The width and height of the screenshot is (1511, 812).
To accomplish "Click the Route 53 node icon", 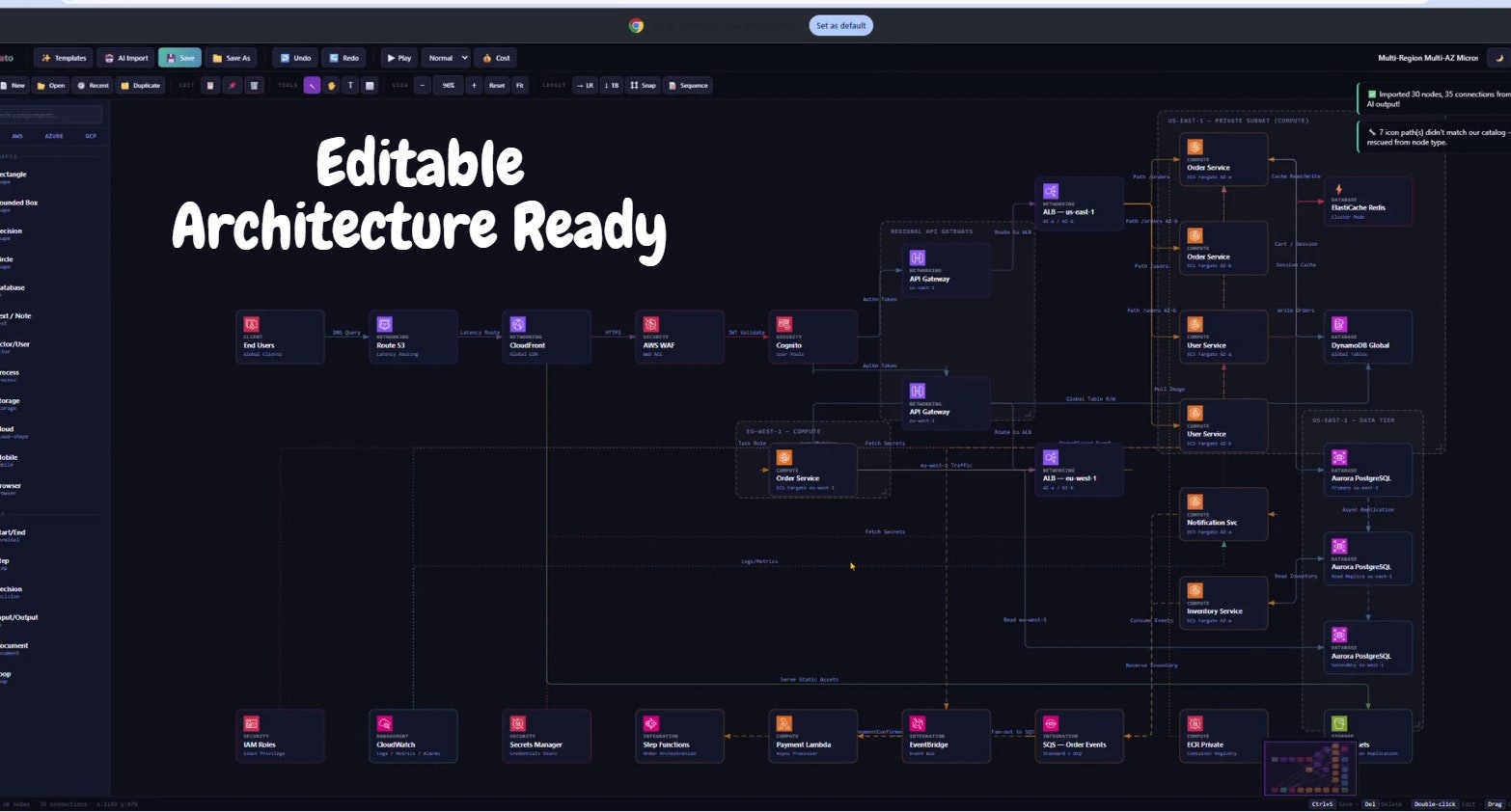I will coord(384,325).
